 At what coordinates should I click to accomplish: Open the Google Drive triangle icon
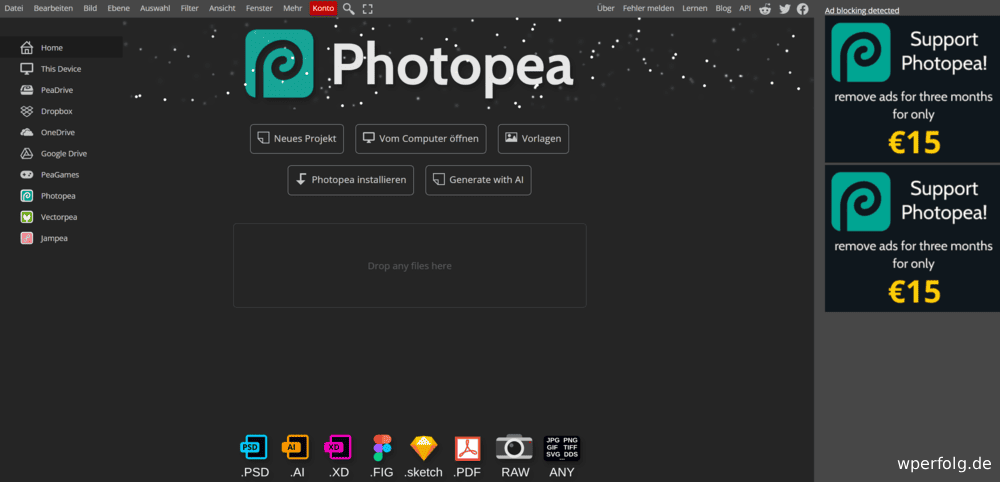pos(27,154)
